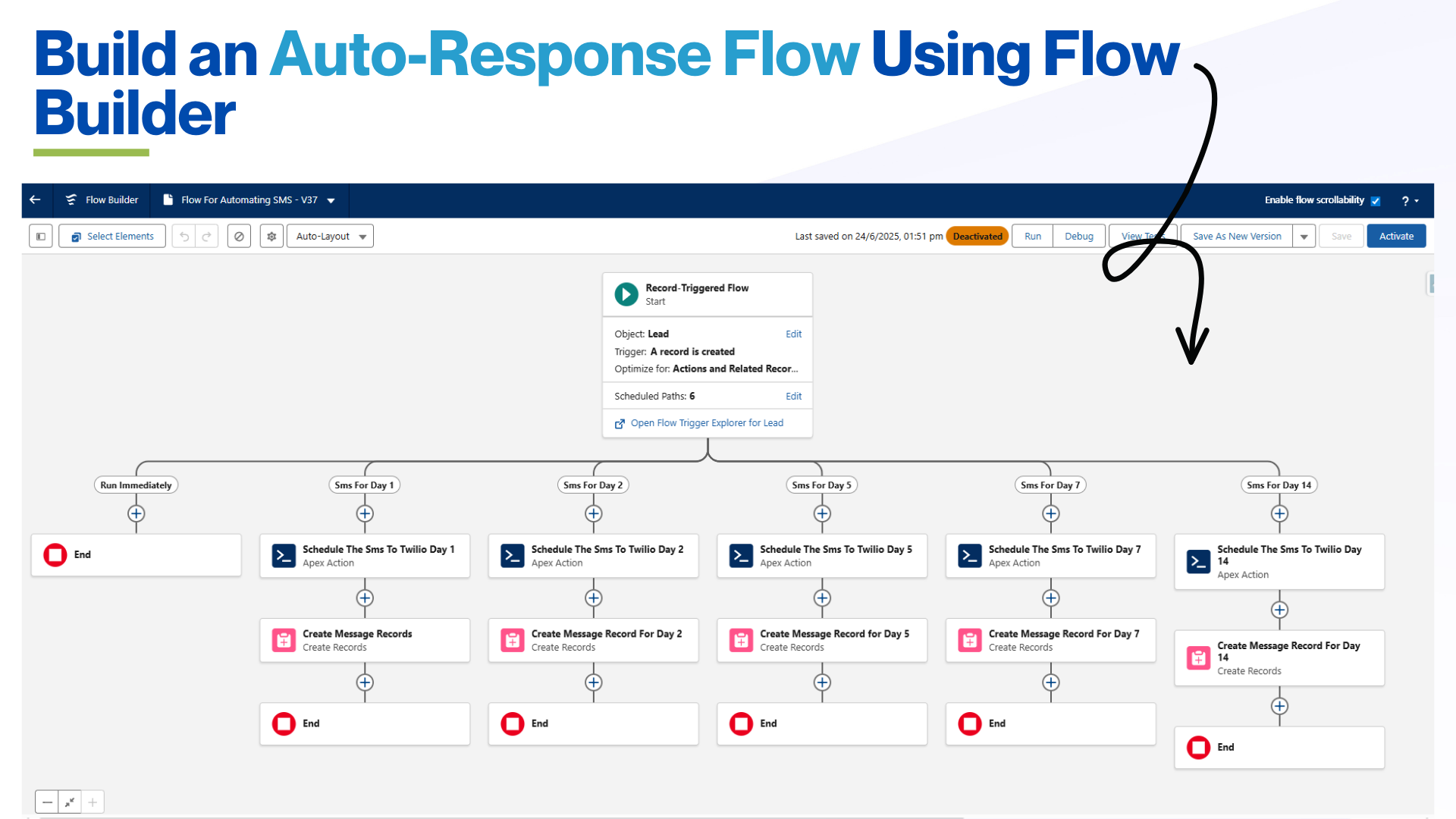The height and width of the screenshot is (819, 1456).
Task: Click the add element plus under Sms For Day 2
Action: (x=593, y=513)
